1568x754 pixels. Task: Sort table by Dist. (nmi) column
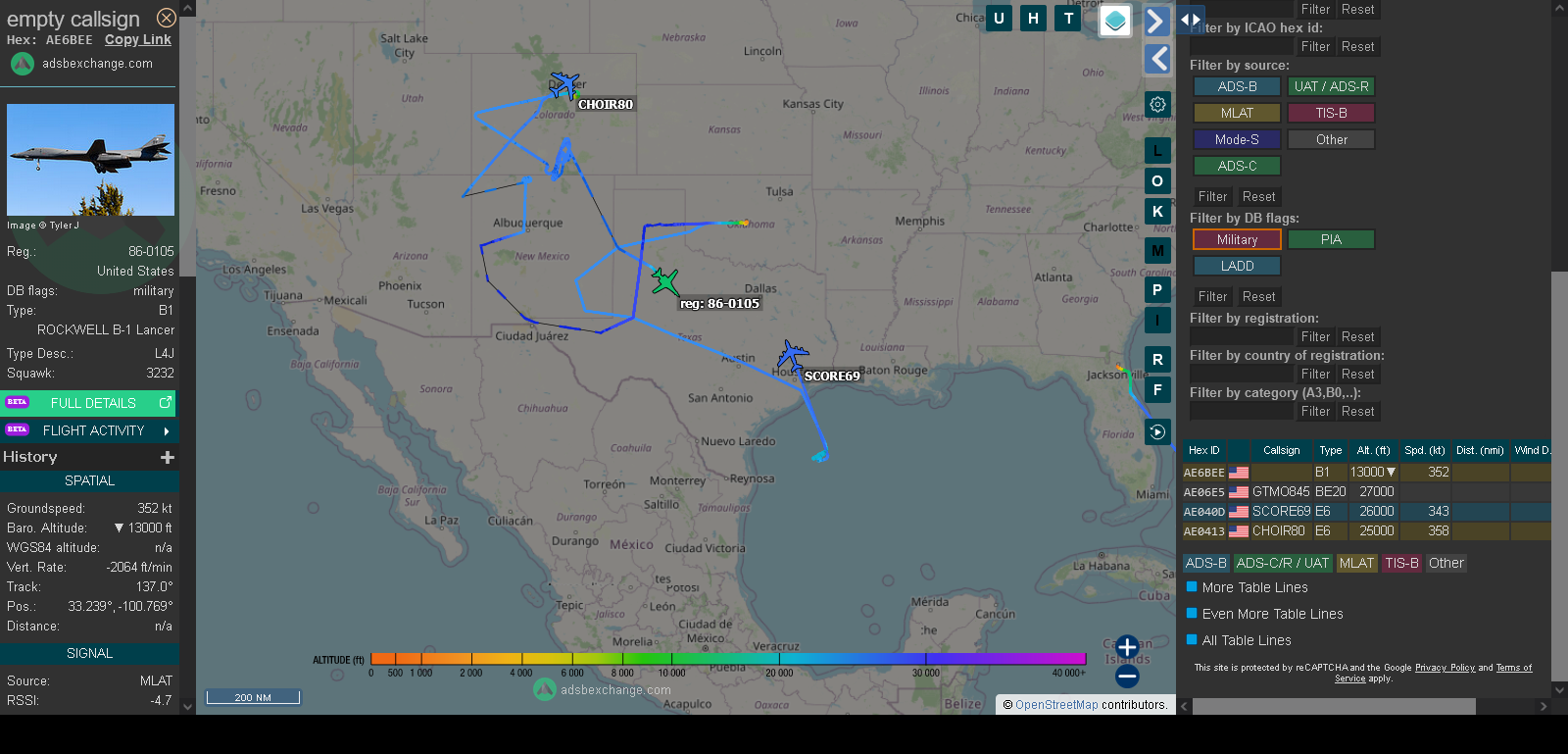click(x=1480, y=450)
